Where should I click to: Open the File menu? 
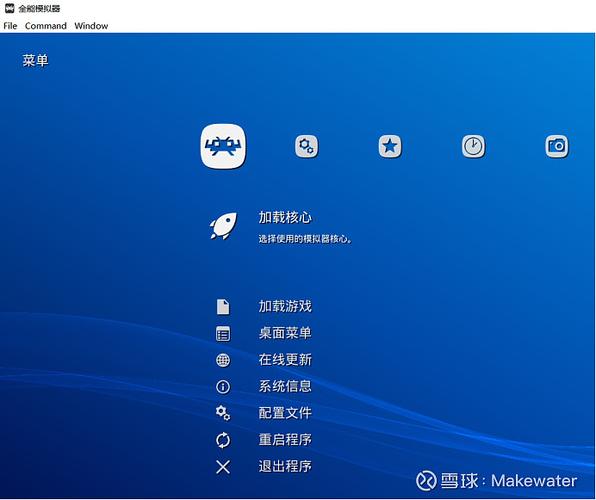[10, 26]
